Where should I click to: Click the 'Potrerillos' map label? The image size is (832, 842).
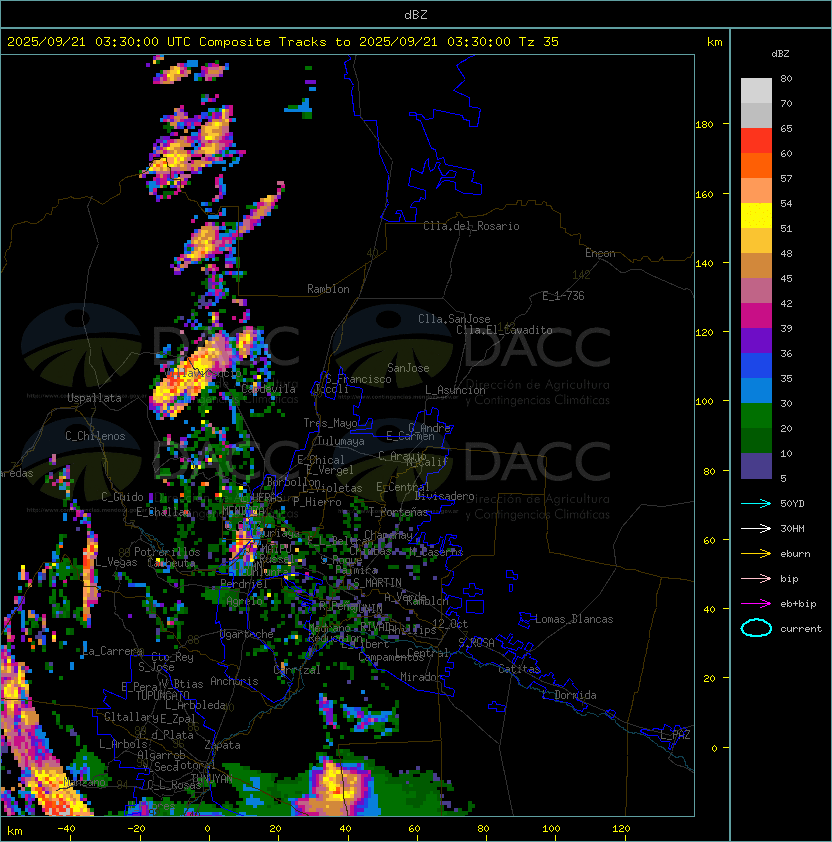click(167, 552)
